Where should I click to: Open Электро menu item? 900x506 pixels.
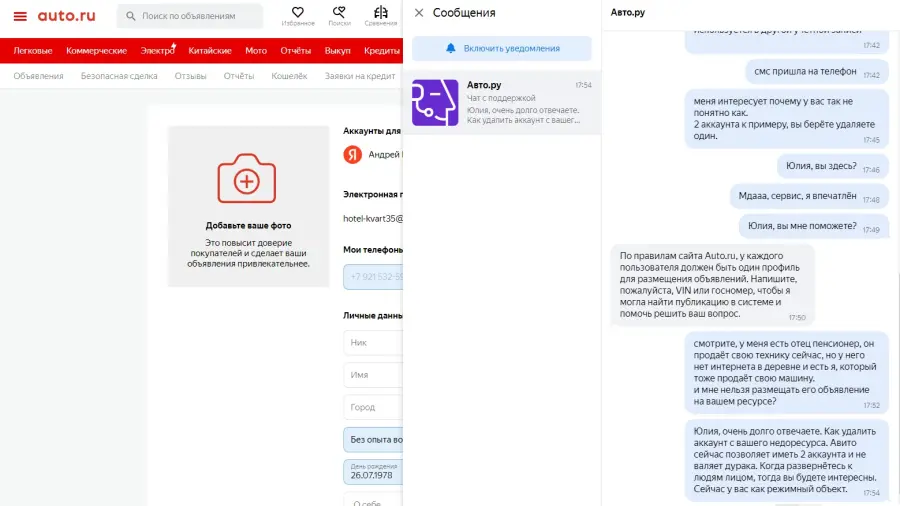coord(157,50)
